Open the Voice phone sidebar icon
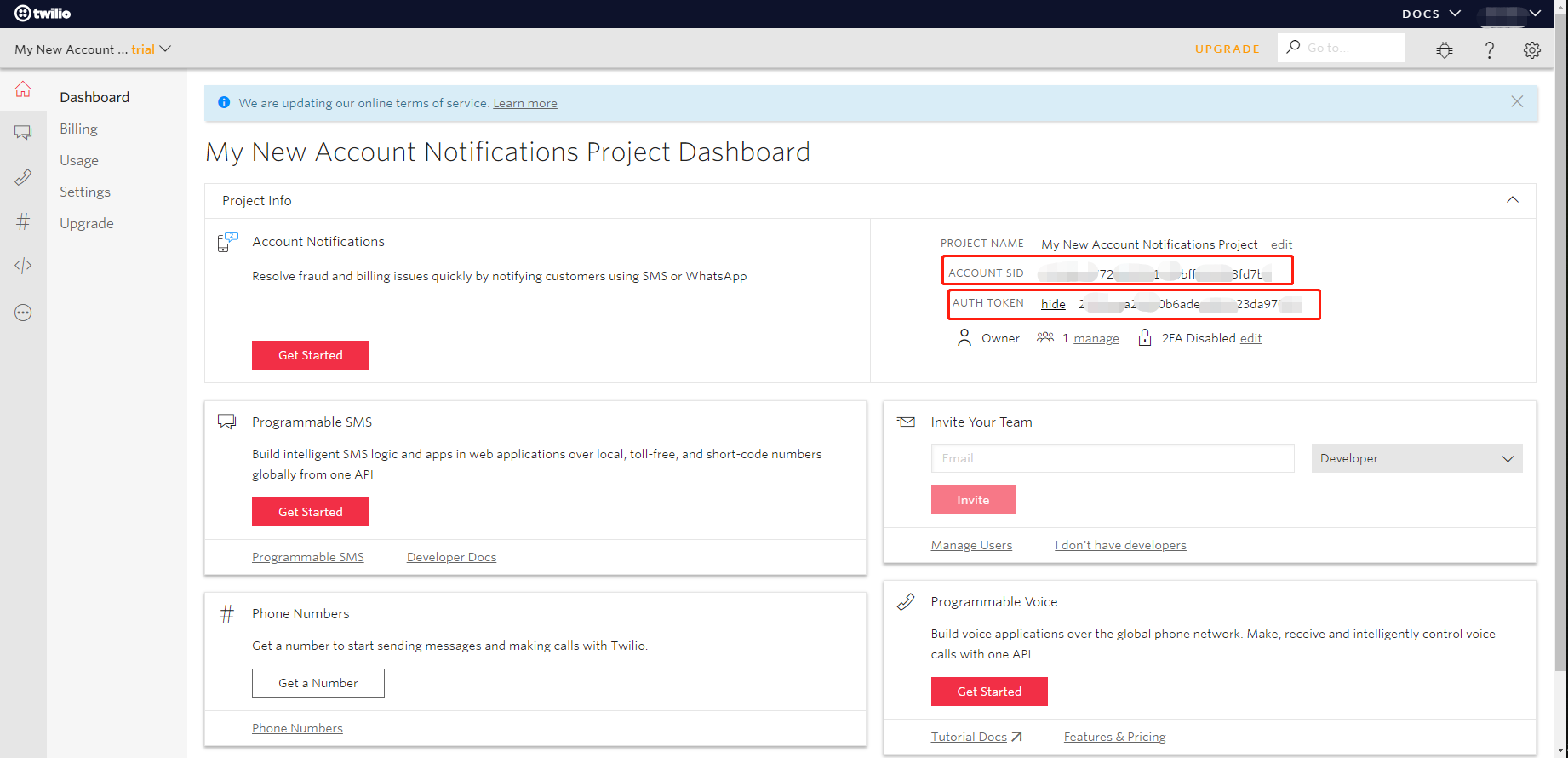Viewport: 1568px width, 758px height. click(x=23, y=177)
